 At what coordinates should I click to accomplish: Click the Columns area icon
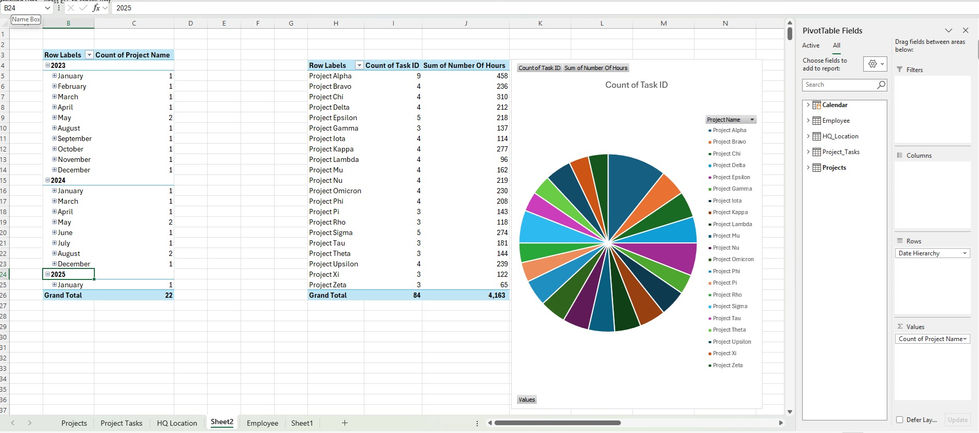900,155
